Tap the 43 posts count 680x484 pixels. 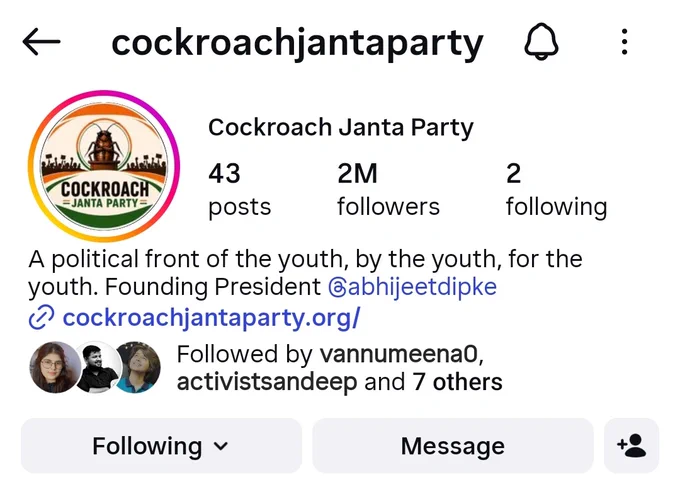point(239,190)
